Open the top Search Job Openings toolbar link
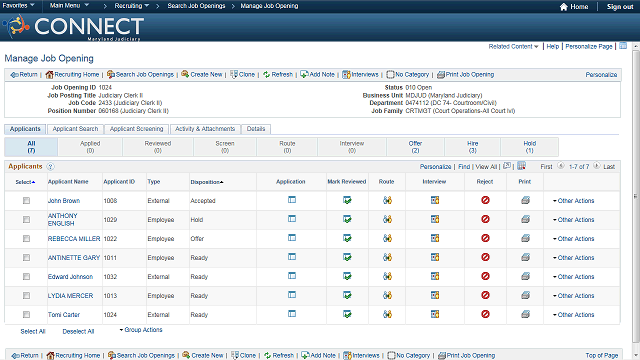Viewport: 640px width, 360px height. tap(140, 75)
